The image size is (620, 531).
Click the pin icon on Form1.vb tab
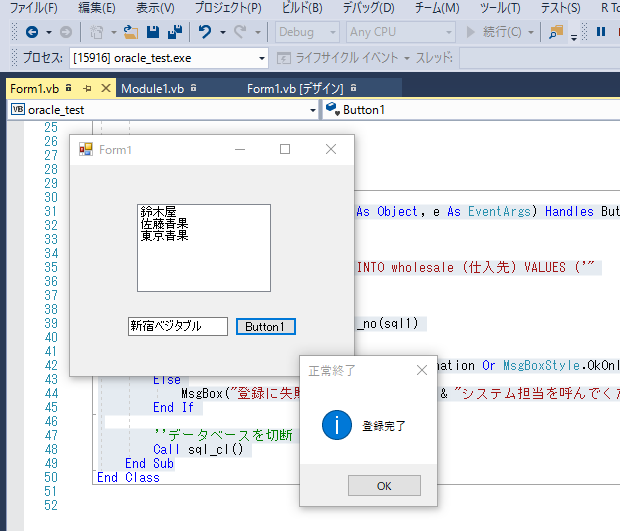tap(88, 88)
